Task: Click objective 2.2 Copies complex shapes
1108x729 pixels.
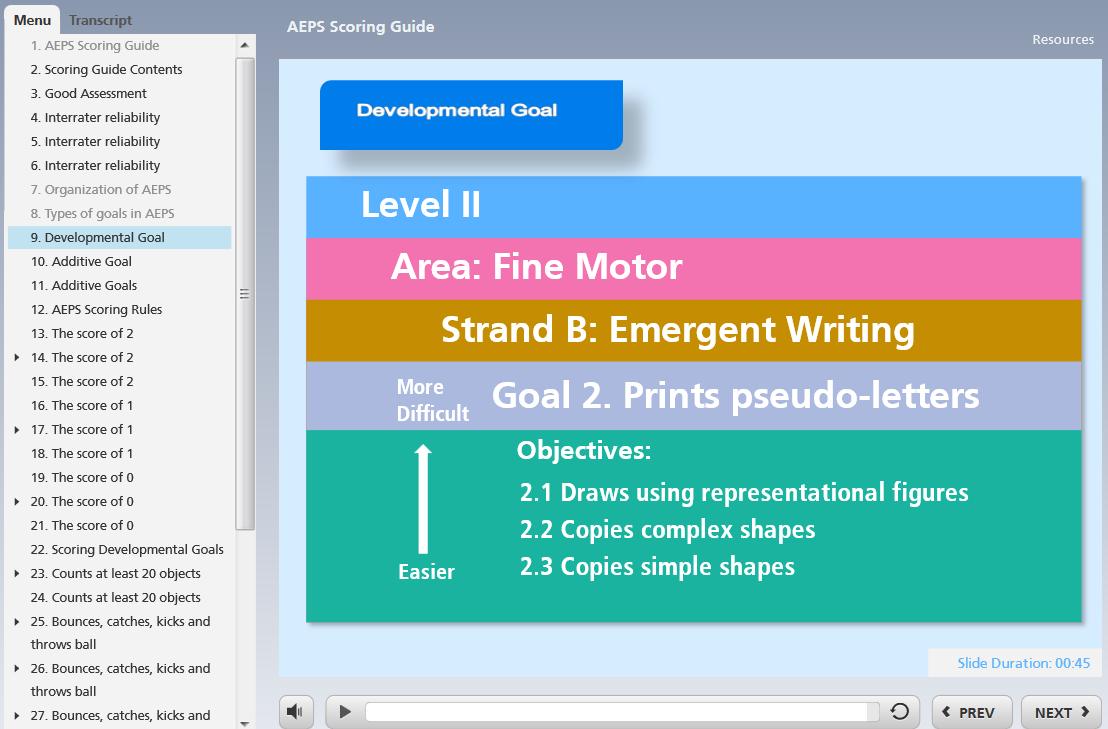Action: pos(667,530)
